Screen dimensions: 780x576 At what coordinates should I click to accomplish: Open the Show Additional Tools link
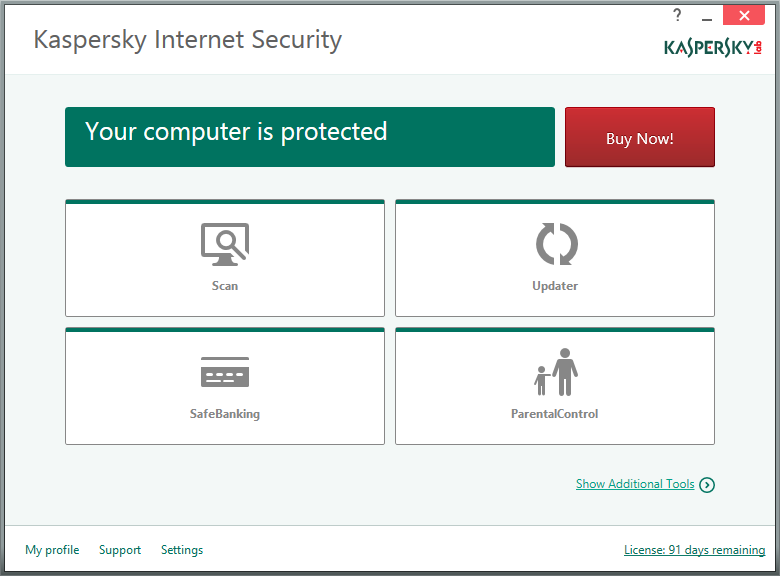[x=635, y=484]
